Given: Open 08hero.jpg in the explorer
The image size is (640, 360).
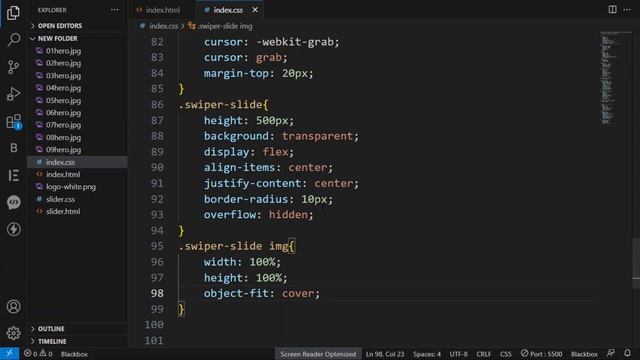Looking at the screenshot, I should click(x=63, y=138).
